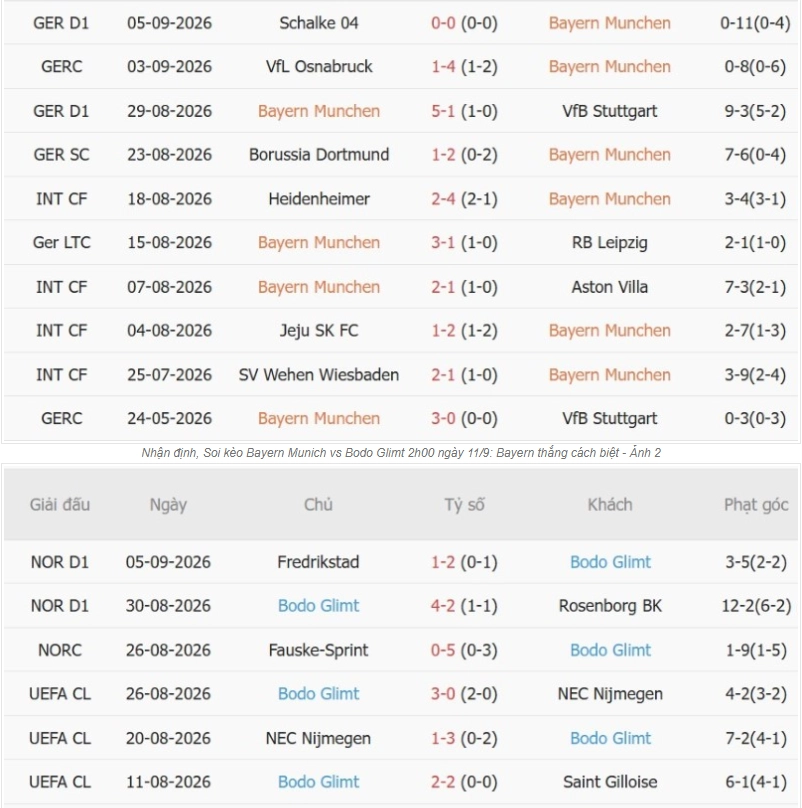Click the Phạt góc column header

[756, 505]
